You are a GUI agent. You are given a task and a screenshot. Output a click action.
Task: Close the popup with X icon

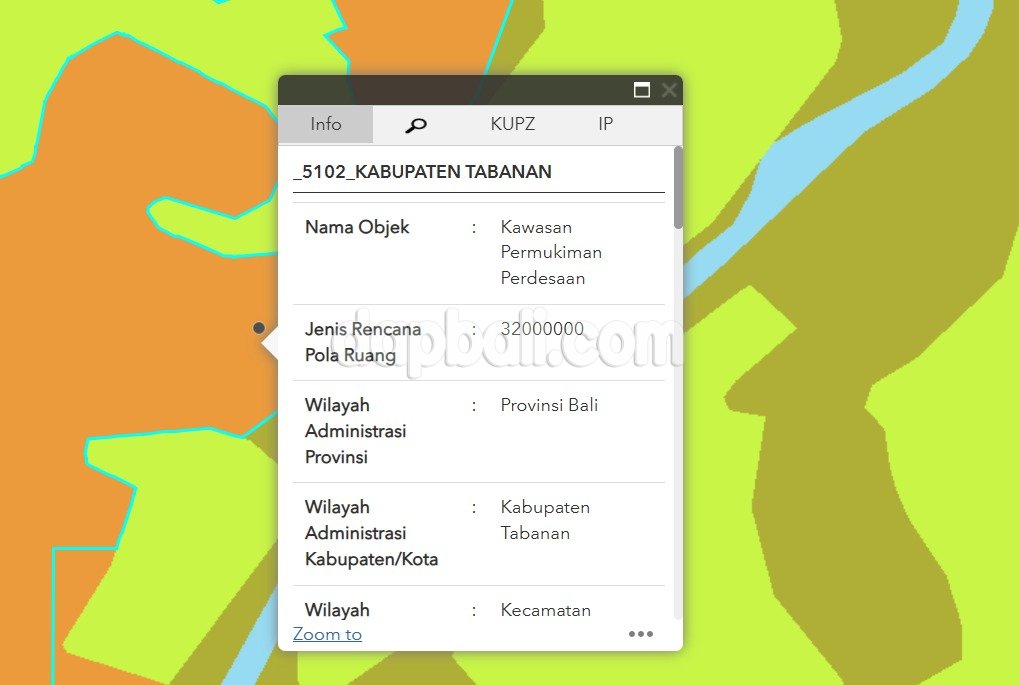point(669,90)
